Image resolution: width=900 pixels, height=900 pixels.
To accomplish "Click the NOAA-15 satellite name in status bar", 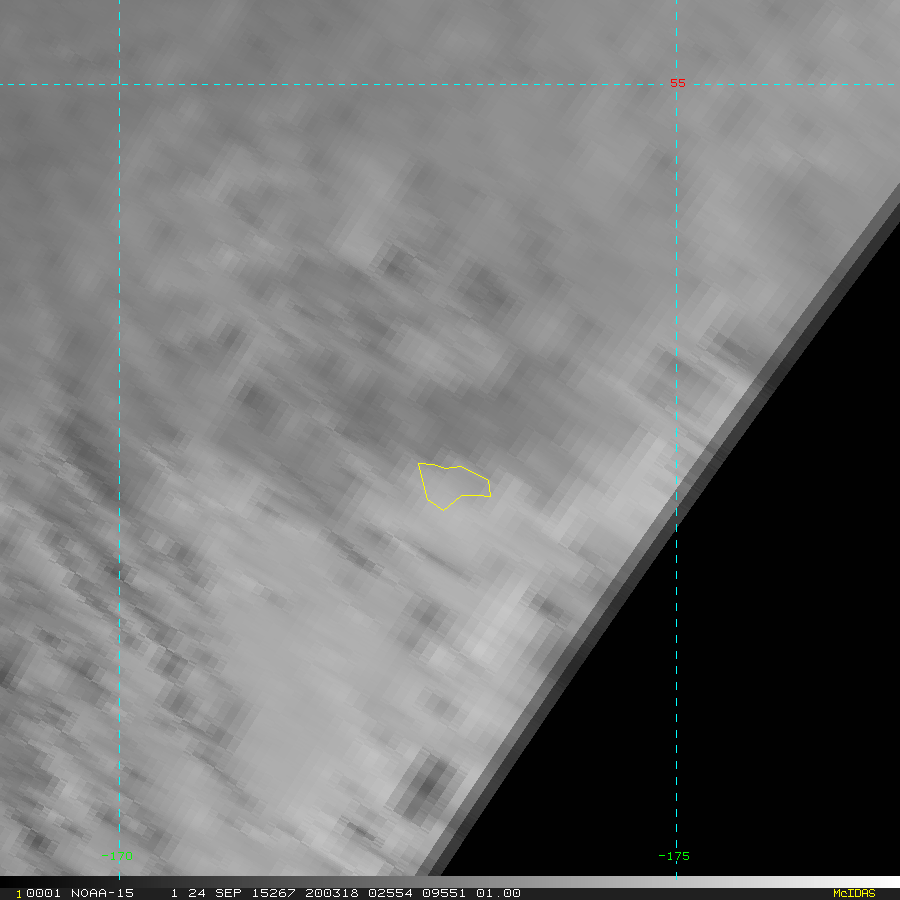I will [x=102, y=893].
